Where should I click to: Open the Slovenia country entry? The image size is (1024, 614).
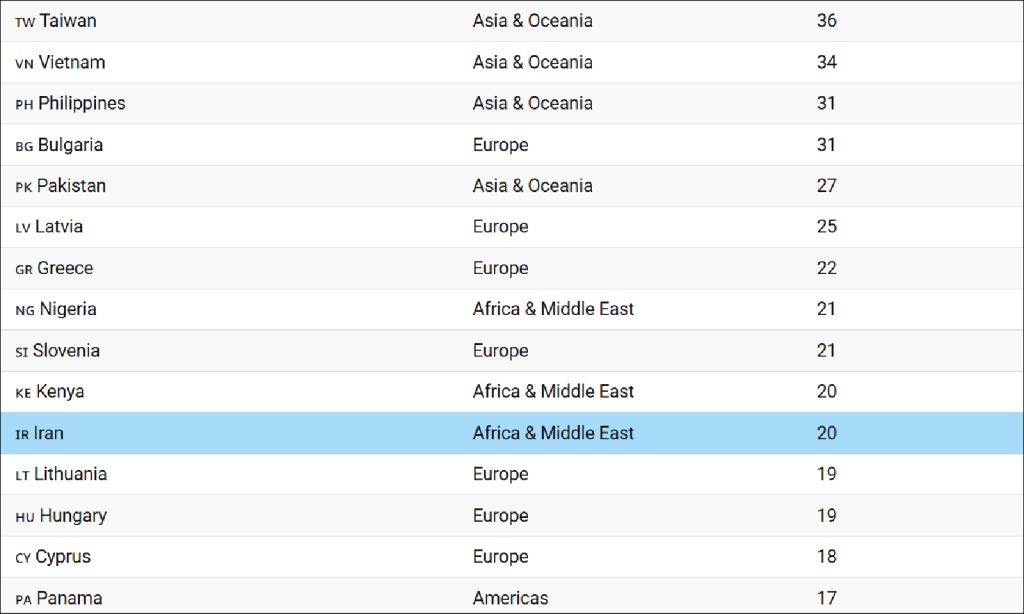[66, 351]
